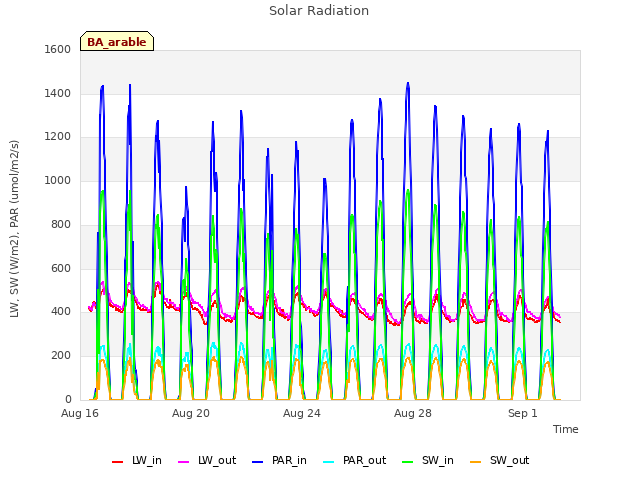Click the green SW_in legend swatch
The height and width of the screenshot is (480, 640).
pos(408,462)
